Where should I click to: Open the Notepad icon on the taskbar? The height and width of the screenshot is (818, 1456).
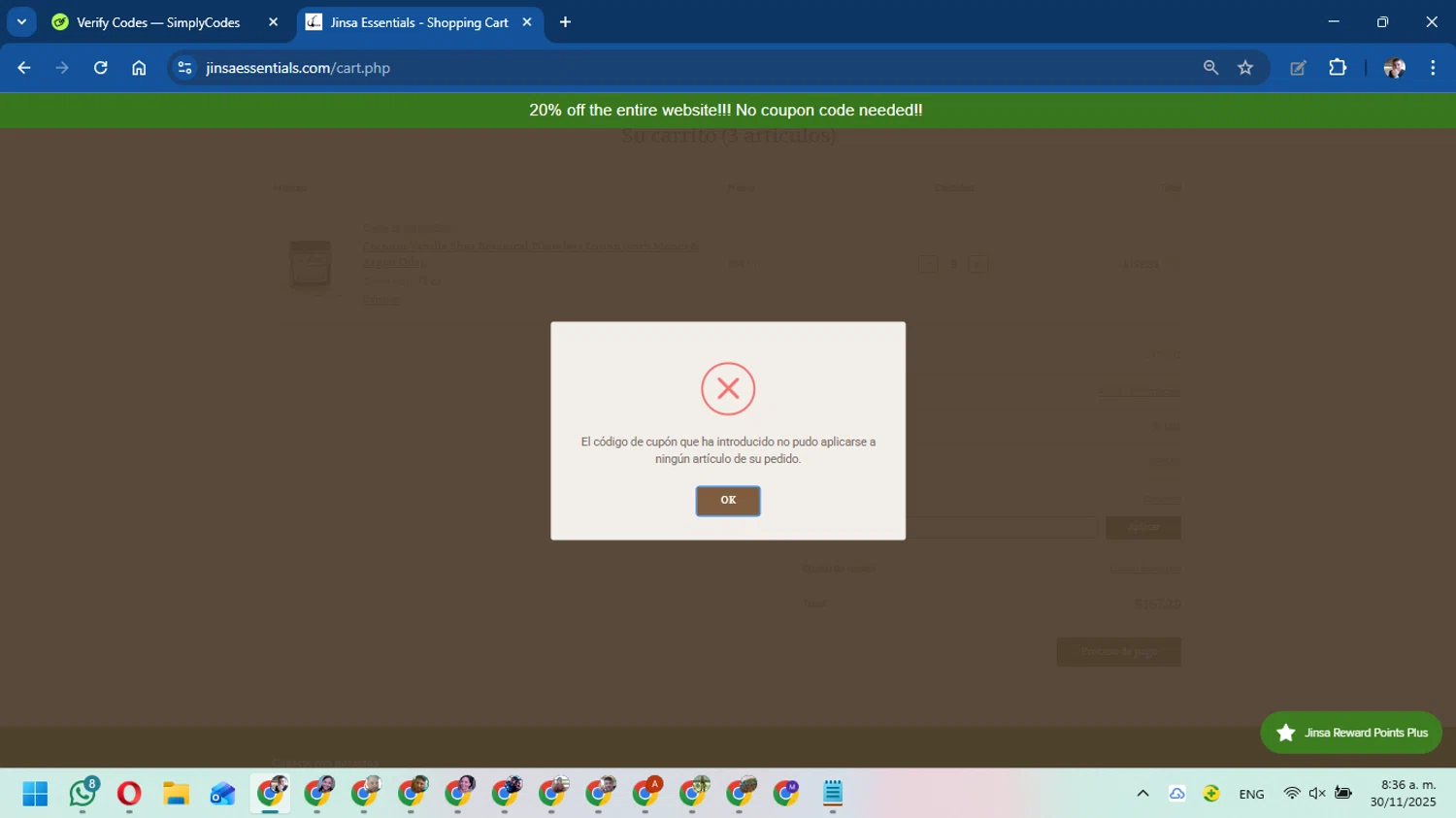833,794
